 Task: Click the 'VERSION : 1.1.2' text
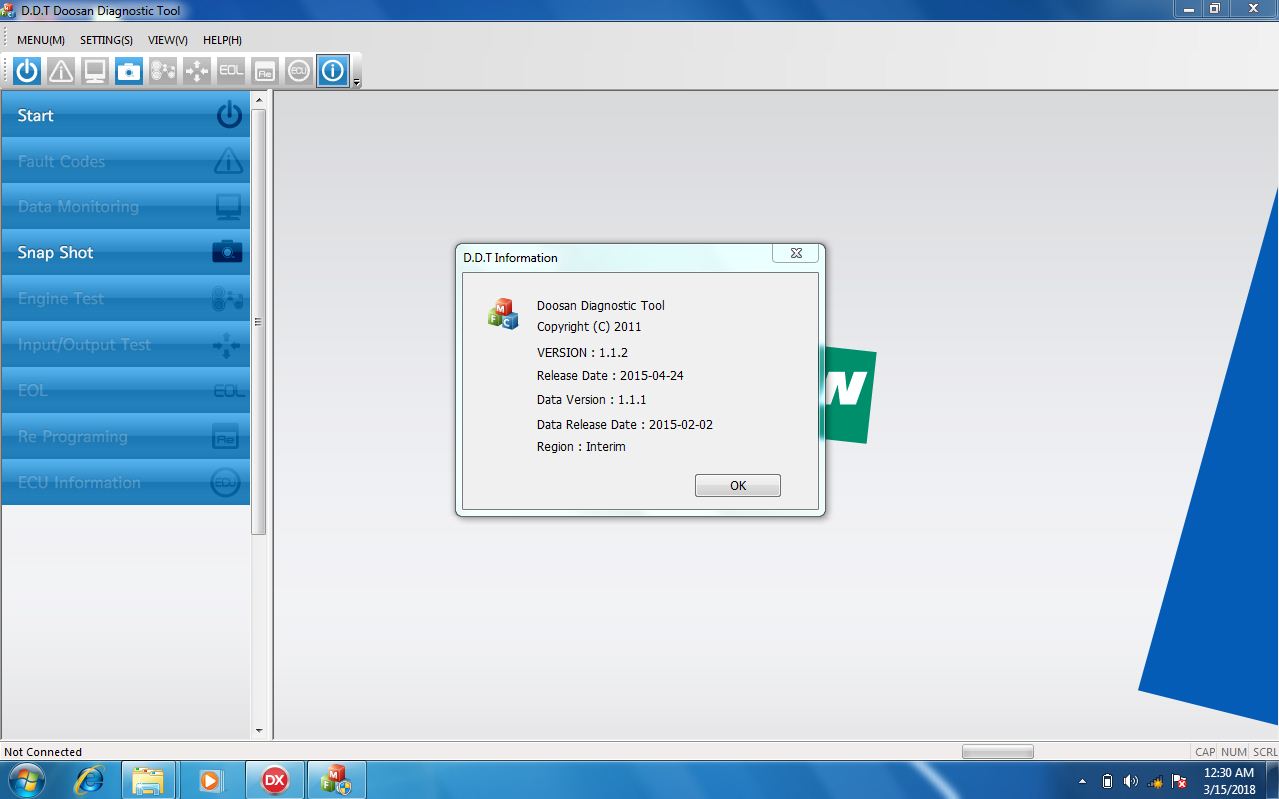(582, 352)
